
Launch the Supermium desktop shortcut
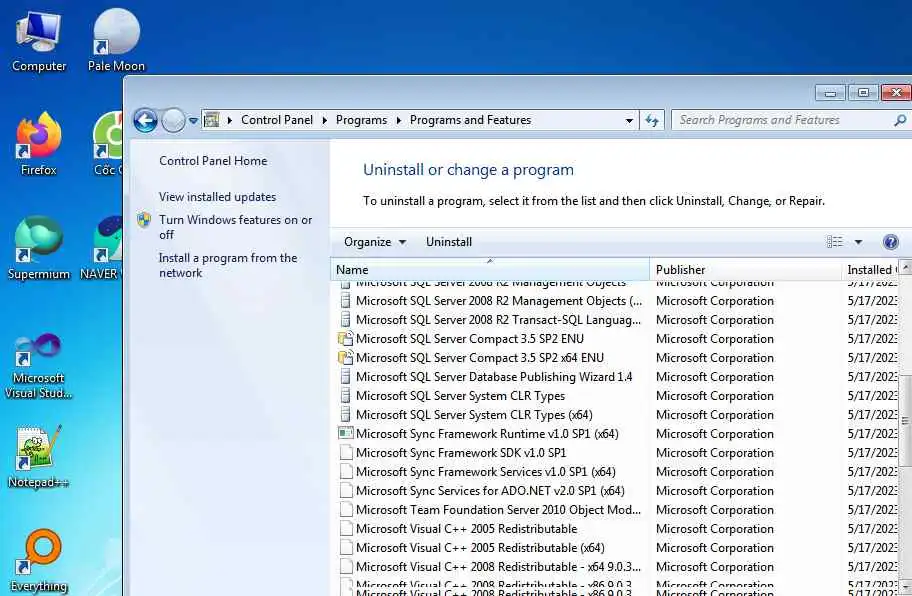coord(38,249)
